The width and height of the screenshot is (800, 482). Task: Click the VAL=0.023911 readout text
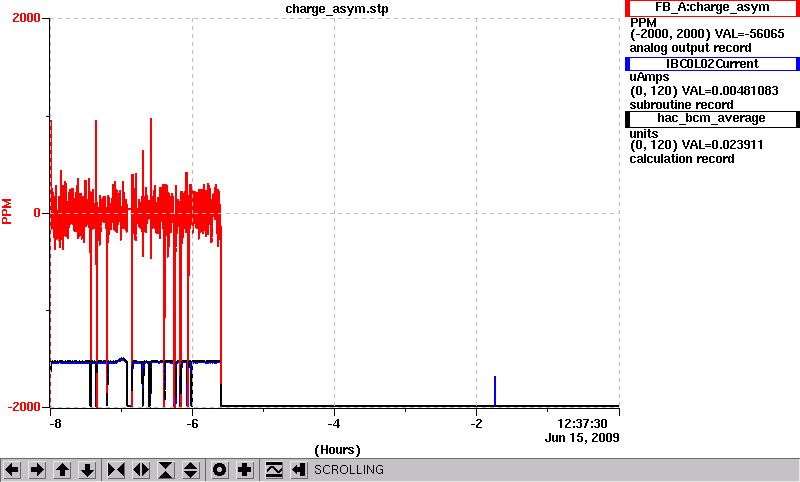click(722, 145)
